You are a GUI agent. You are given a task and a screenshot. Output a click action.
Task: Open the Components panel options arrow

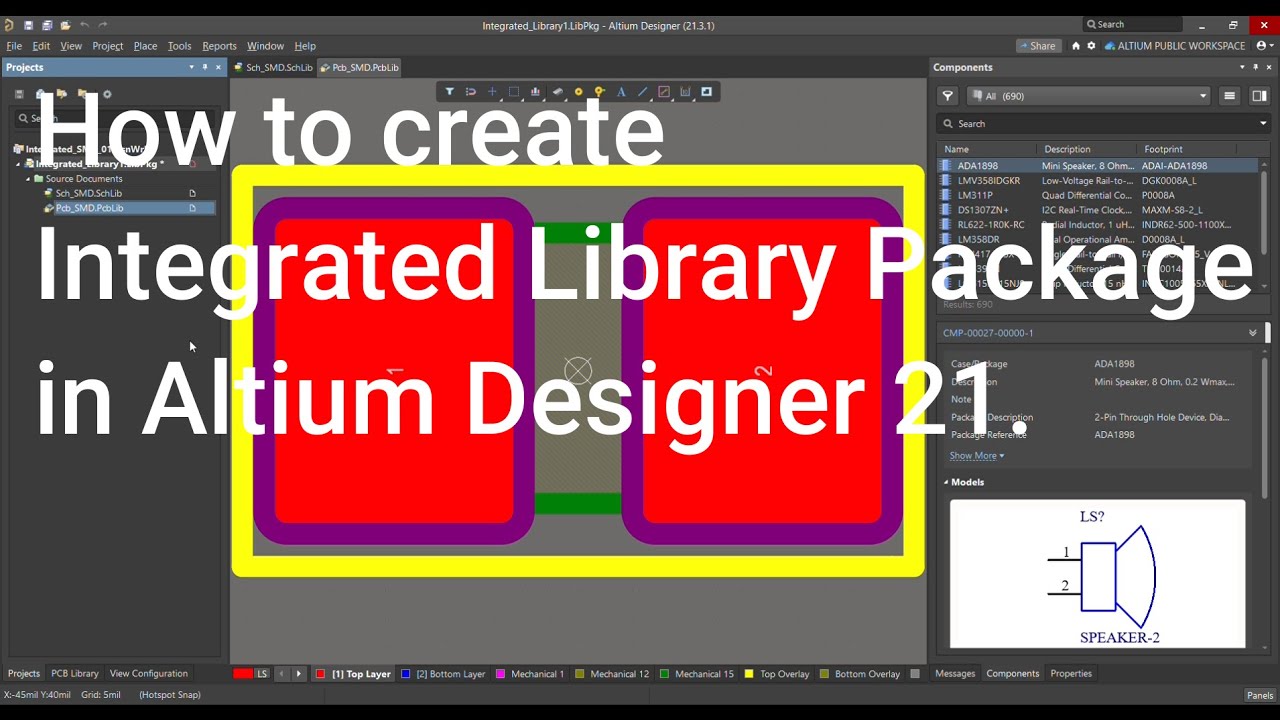[x=1242, y=67]
